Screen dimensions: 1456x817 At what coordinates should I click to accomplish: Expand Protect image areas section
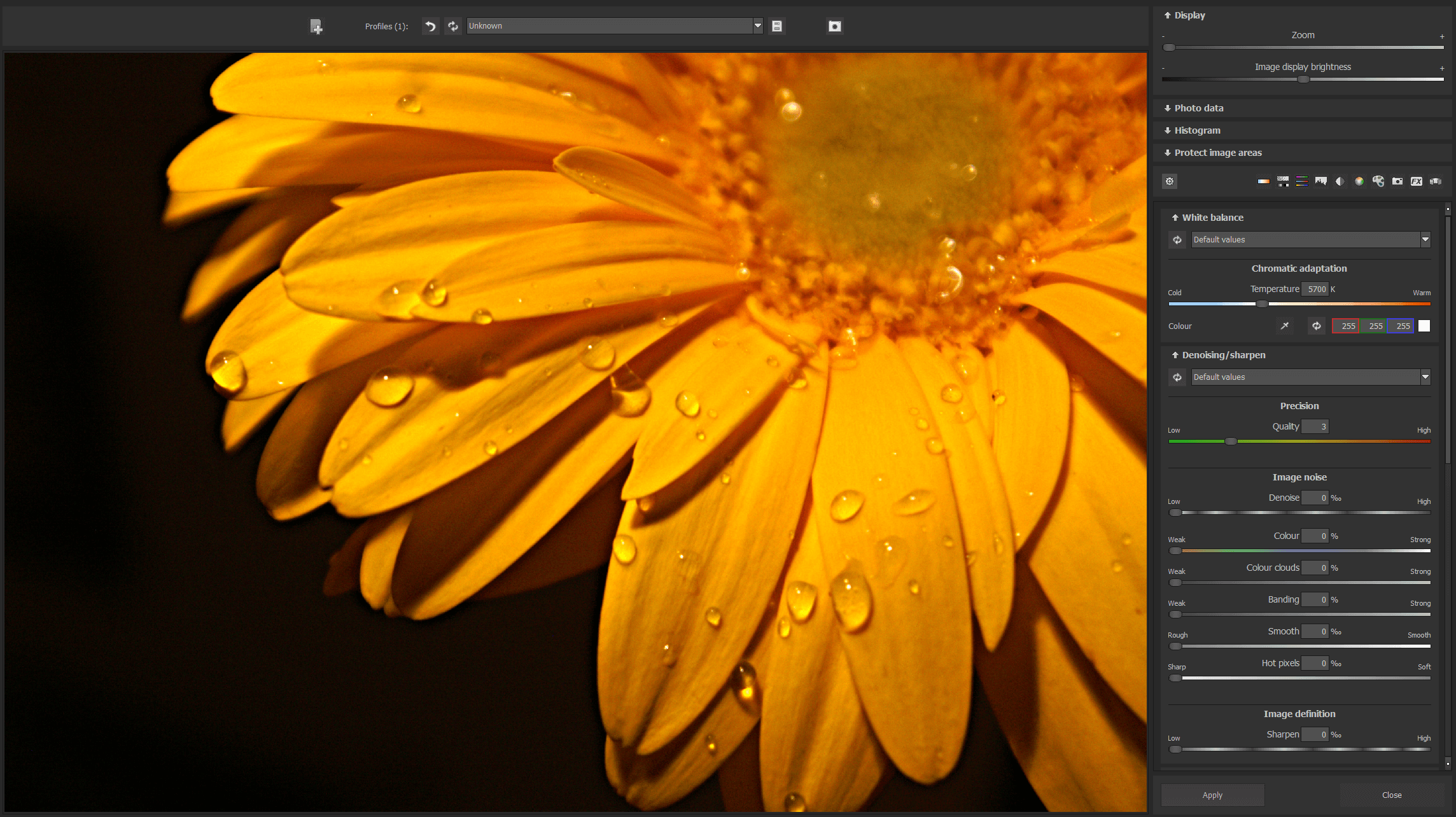pos(1213,153)
